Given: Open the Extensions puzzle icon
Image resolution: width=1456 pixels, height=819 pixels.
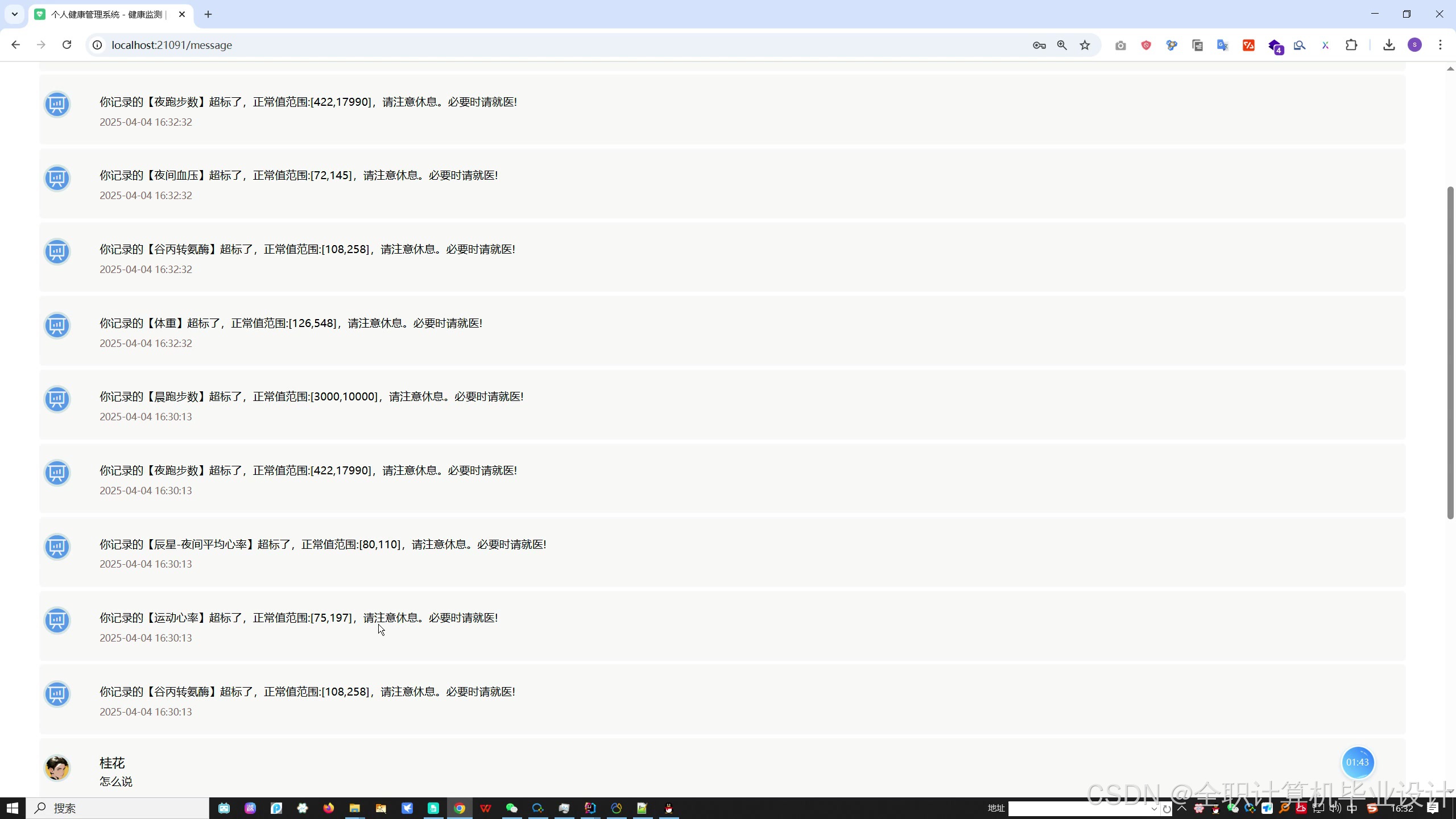Looking at the screenshot, I should pos(1351,45).
